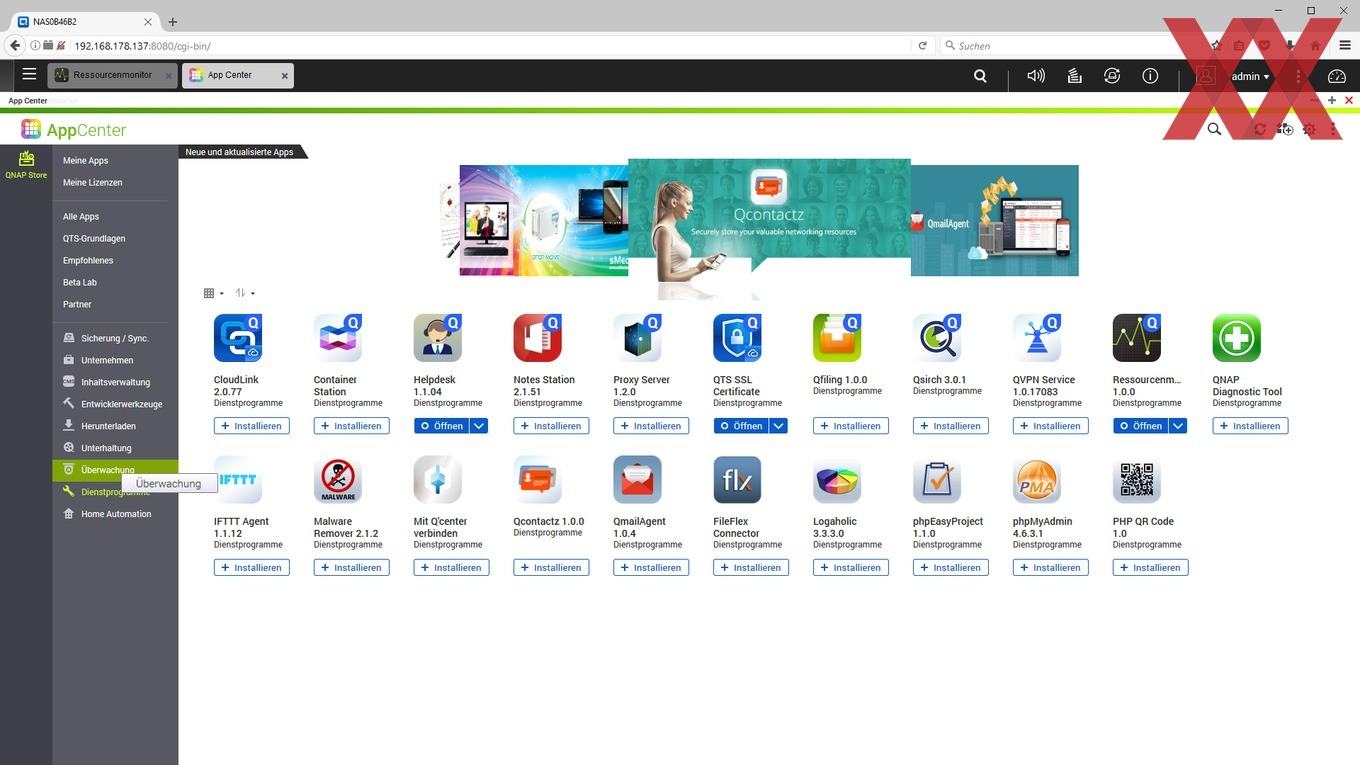
Task: Open the CloudLink app icon
Action: point(238,338)
